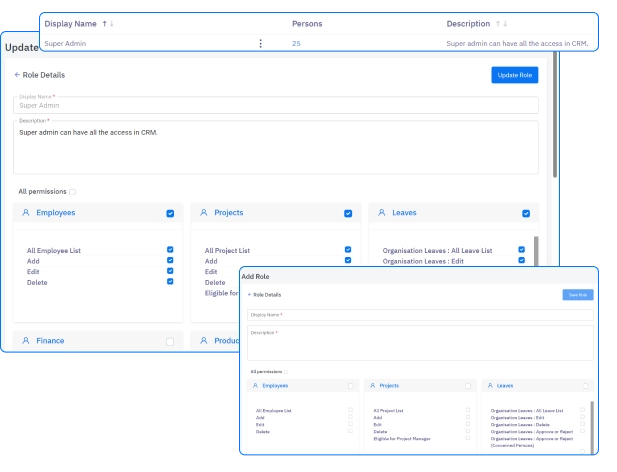Uncheck the All Project List permission checkbox
617x472 pixels.
click(x=348, y=250)
